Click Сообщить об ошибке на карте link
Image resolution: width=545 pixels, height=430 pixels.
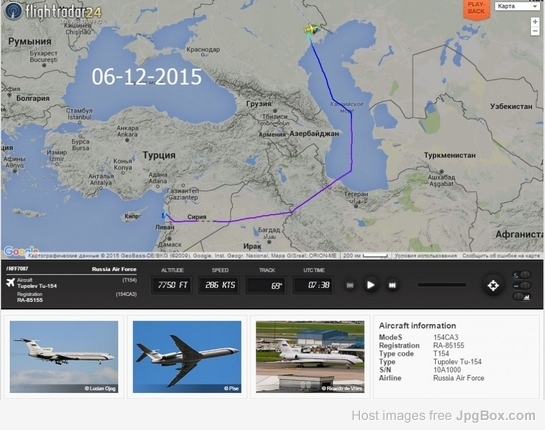[x=501, y=256]
